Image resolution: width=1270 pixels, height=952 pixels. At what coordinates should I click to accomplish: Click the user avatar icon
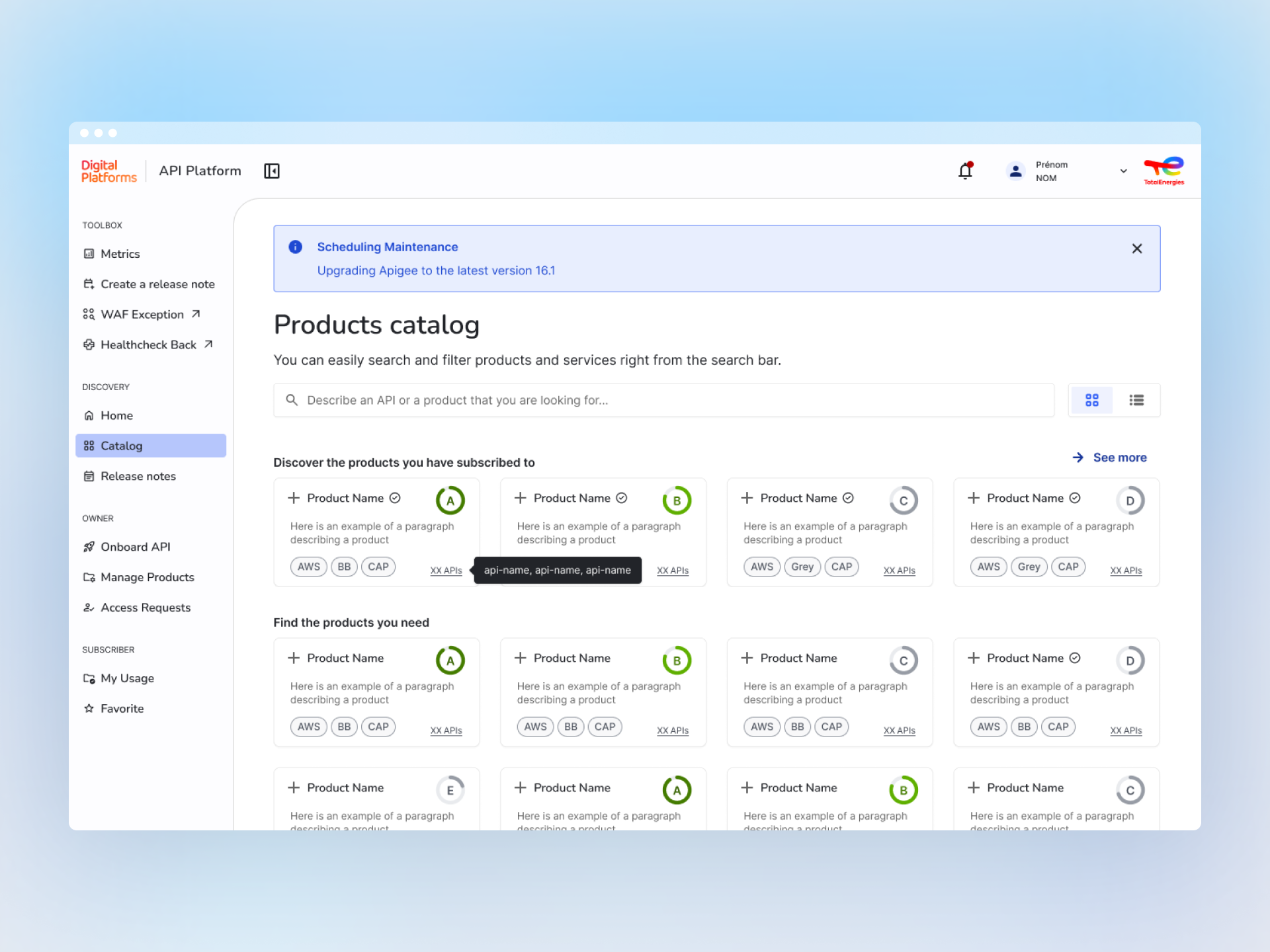tap(1015, 171)
